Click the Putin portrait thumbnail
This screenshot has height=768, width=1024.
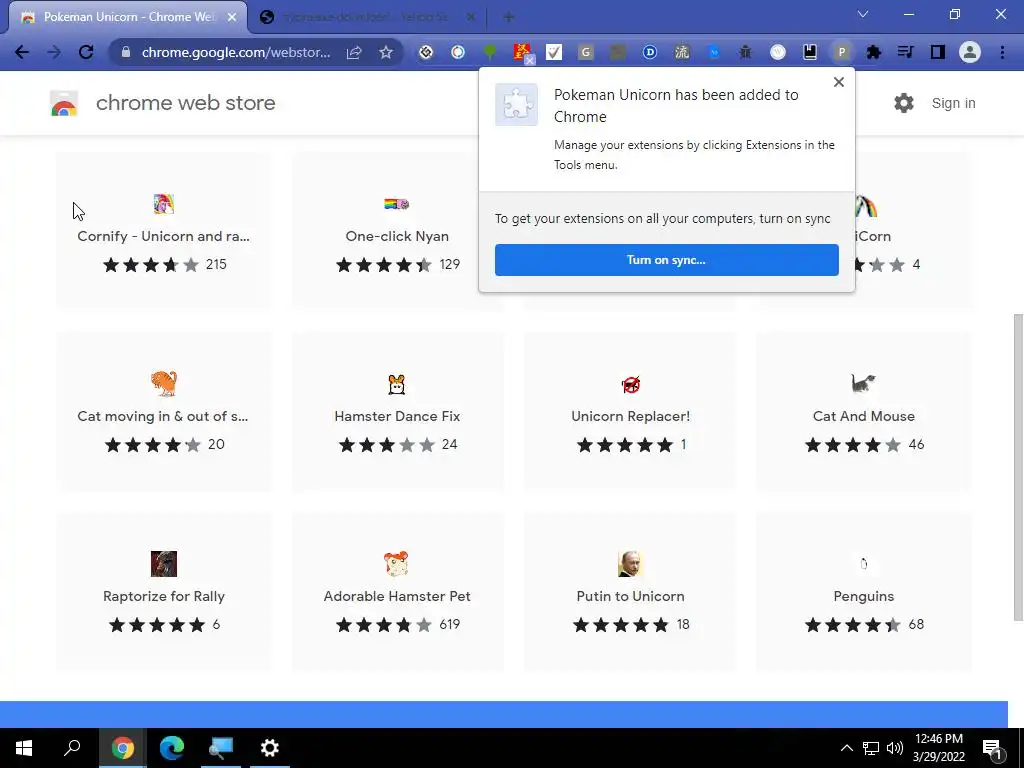630,564
